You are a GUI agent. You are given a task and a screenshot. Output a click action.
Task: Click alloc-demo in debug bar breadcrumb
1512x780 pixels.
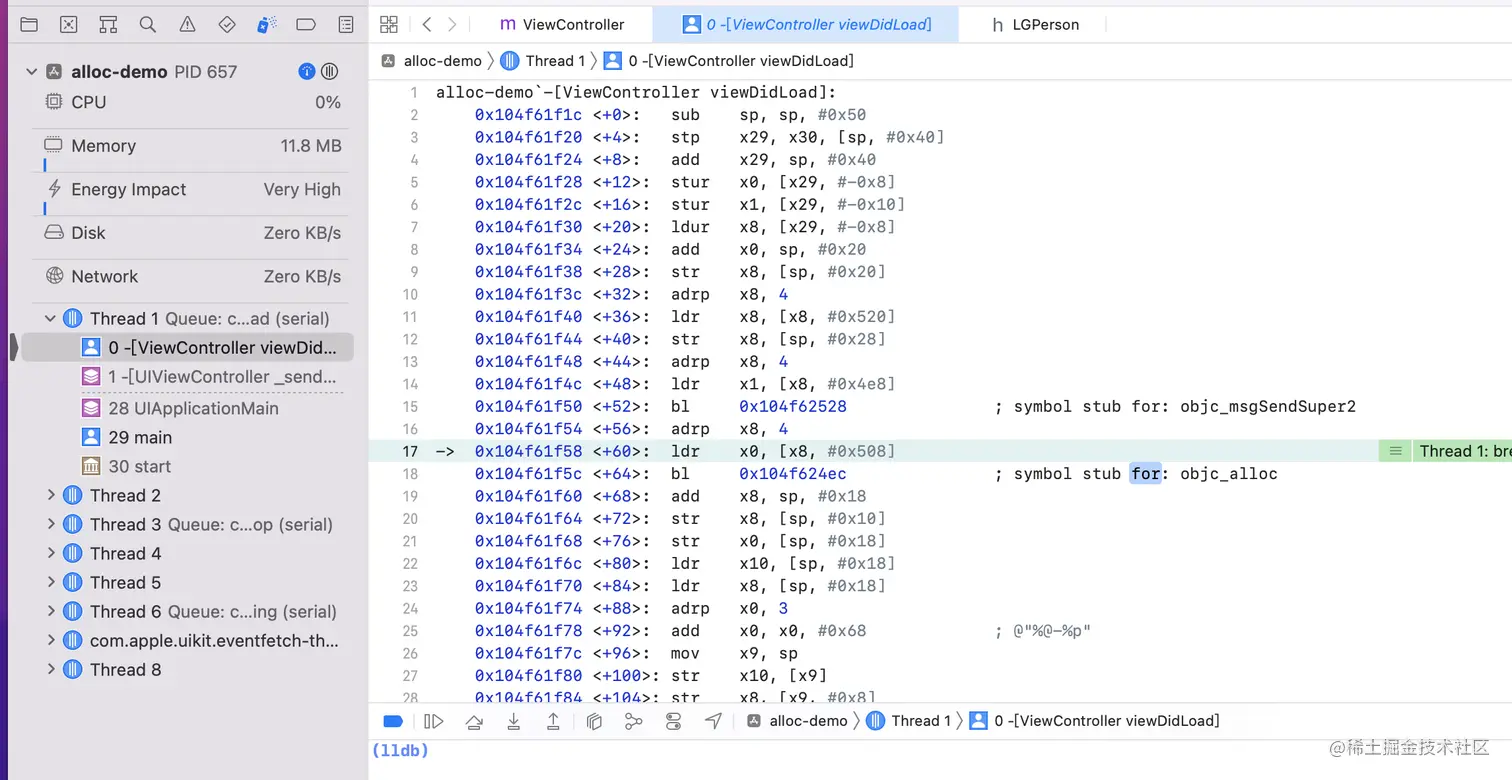point(797,721)
